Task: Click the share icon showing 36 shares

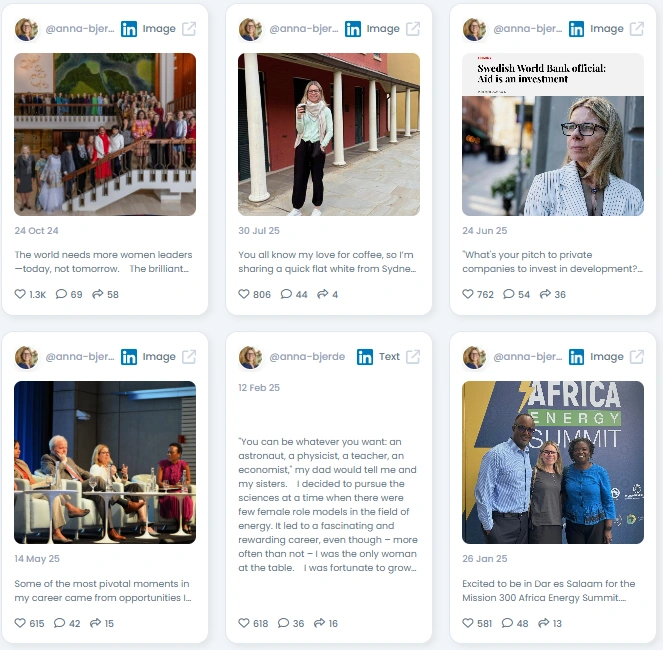Action: [545, 294]
